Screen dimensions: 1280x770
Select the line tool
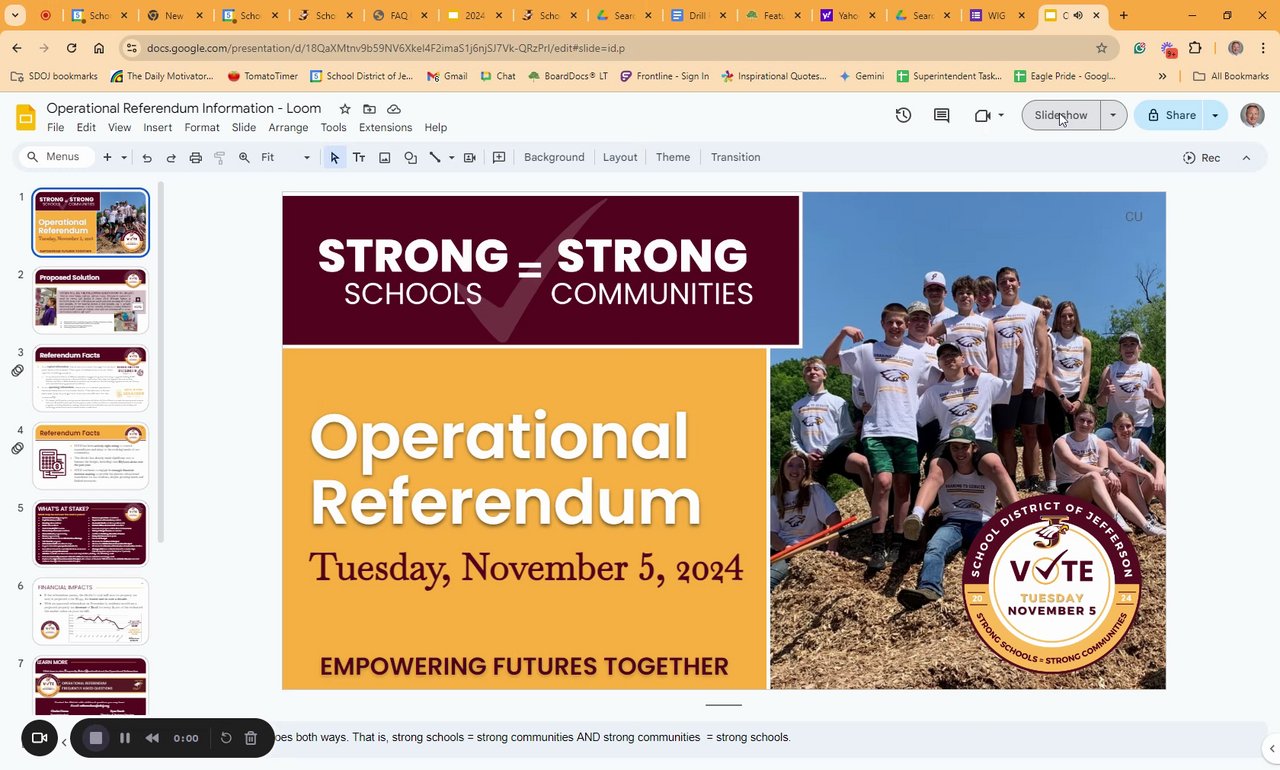pos(435,157)
